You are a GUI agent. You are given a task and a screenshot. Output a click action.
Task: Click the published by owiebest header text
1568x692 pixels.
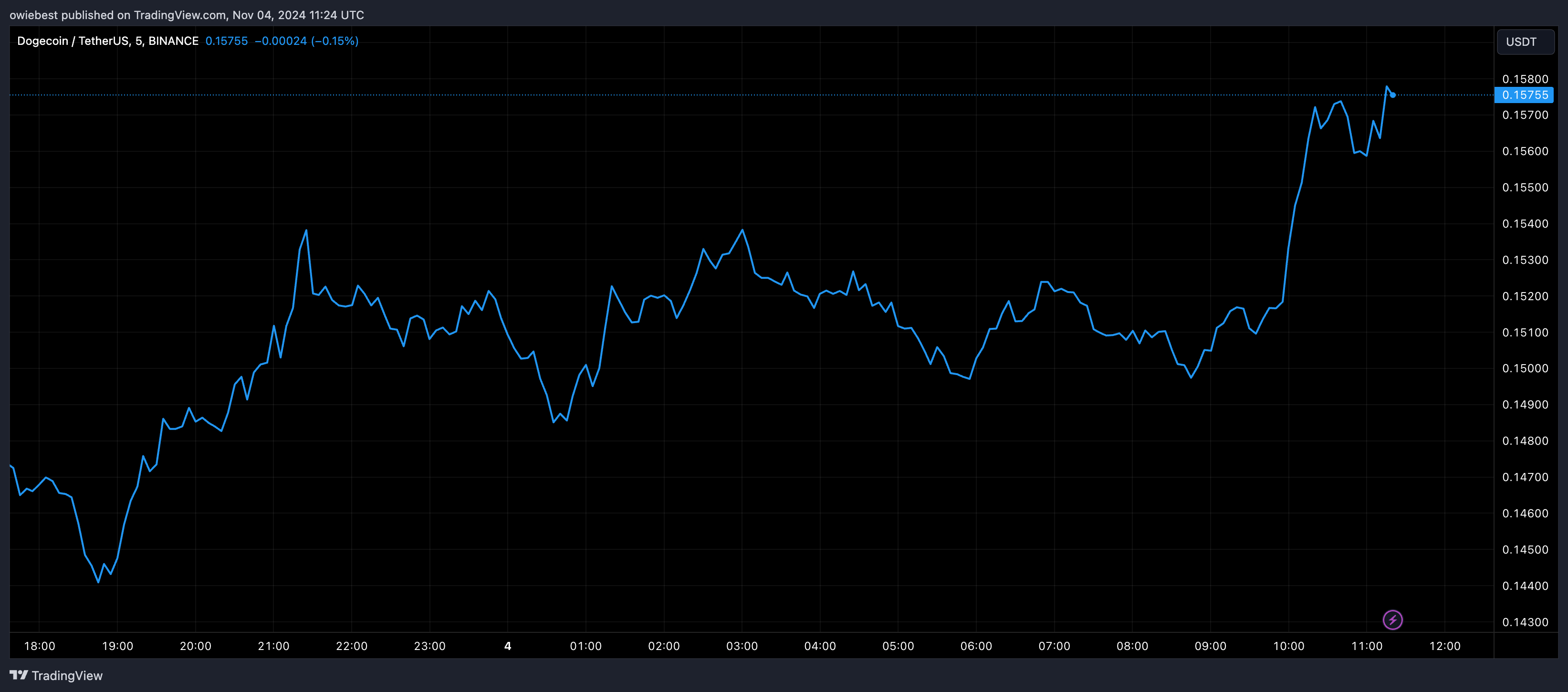click(186, 15)
